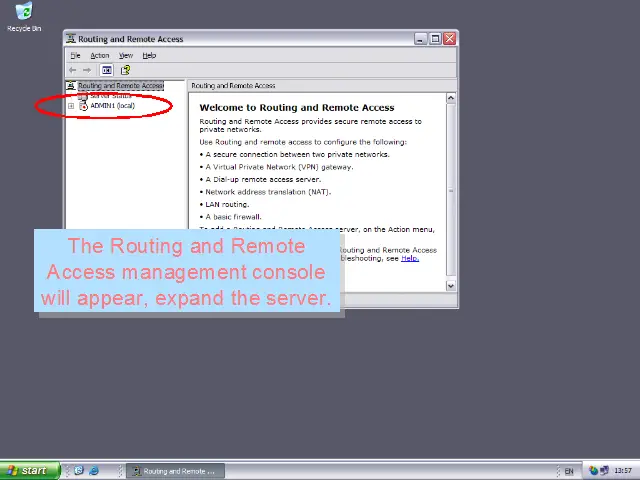Image resolution: width=640 pixels, height=480 pixels.
Task: Click the Routing and Remote taskbar button
Action: (x=176, y=471)
